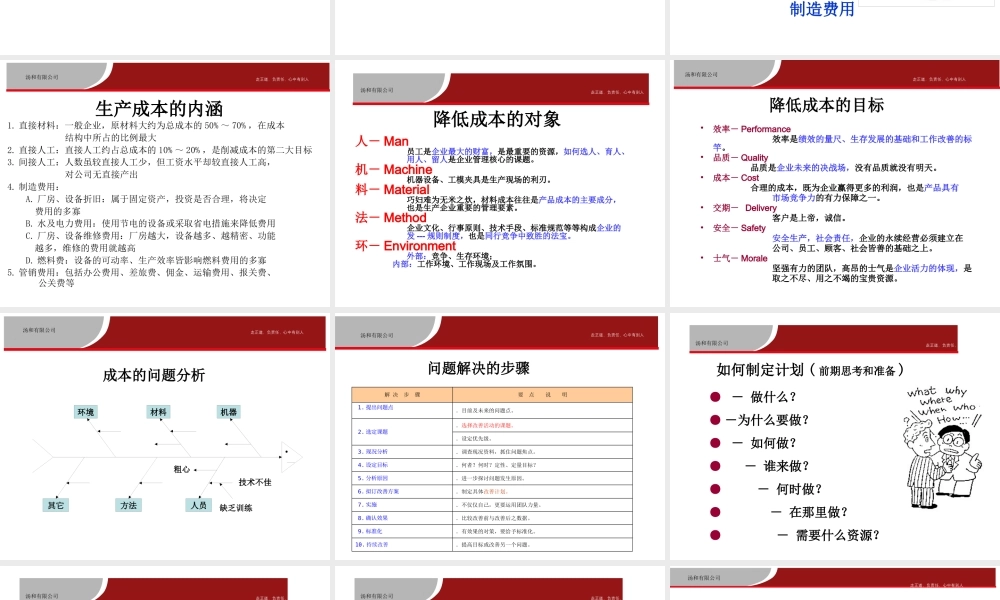Image resolution: width=1000 pixels, height=600 pixels.
Task: Click the 人员 box in fishbone diagram
Action: pyautogui.click(x=198, y=505)
